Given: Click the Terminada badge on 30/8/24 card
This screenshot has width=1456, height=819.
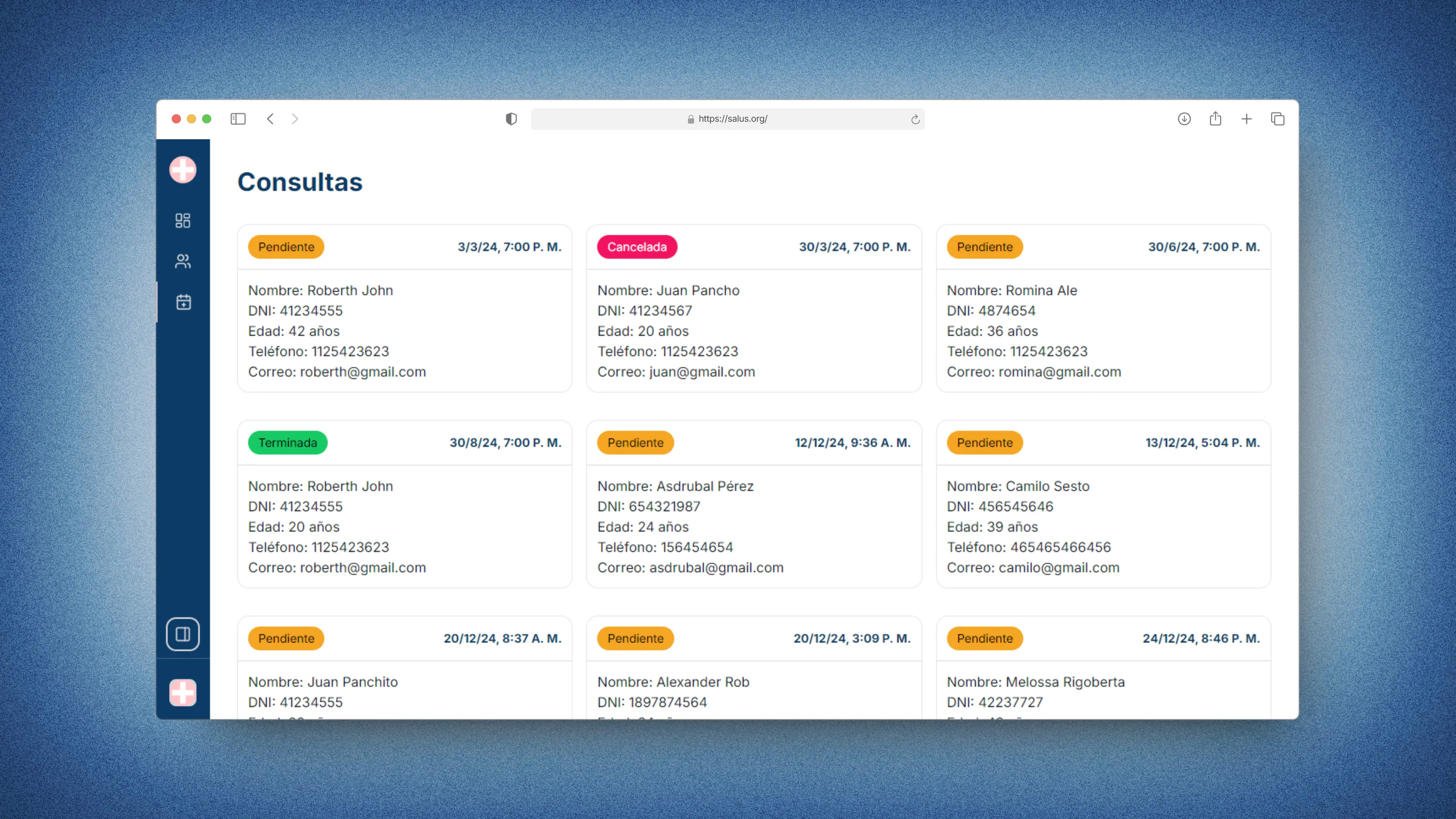Looking at the screenshot, I should pyautogui.click(x=288, y=442).
